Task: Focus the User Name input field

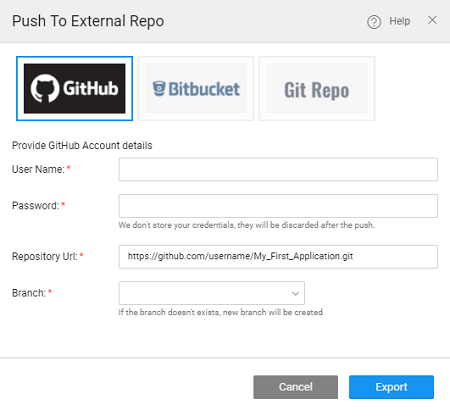Action: tap(278, 169)
